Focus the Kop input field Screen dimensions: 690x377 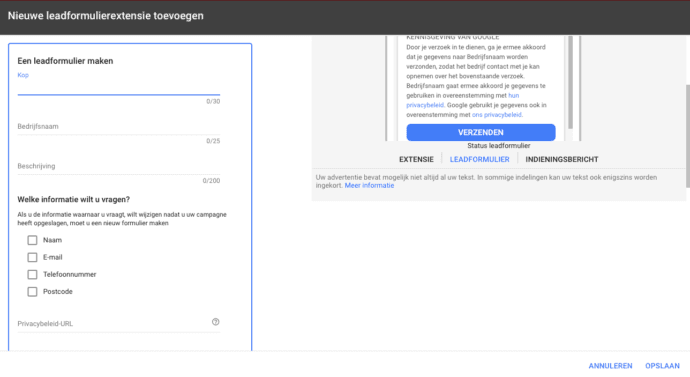tap(119, 87)
